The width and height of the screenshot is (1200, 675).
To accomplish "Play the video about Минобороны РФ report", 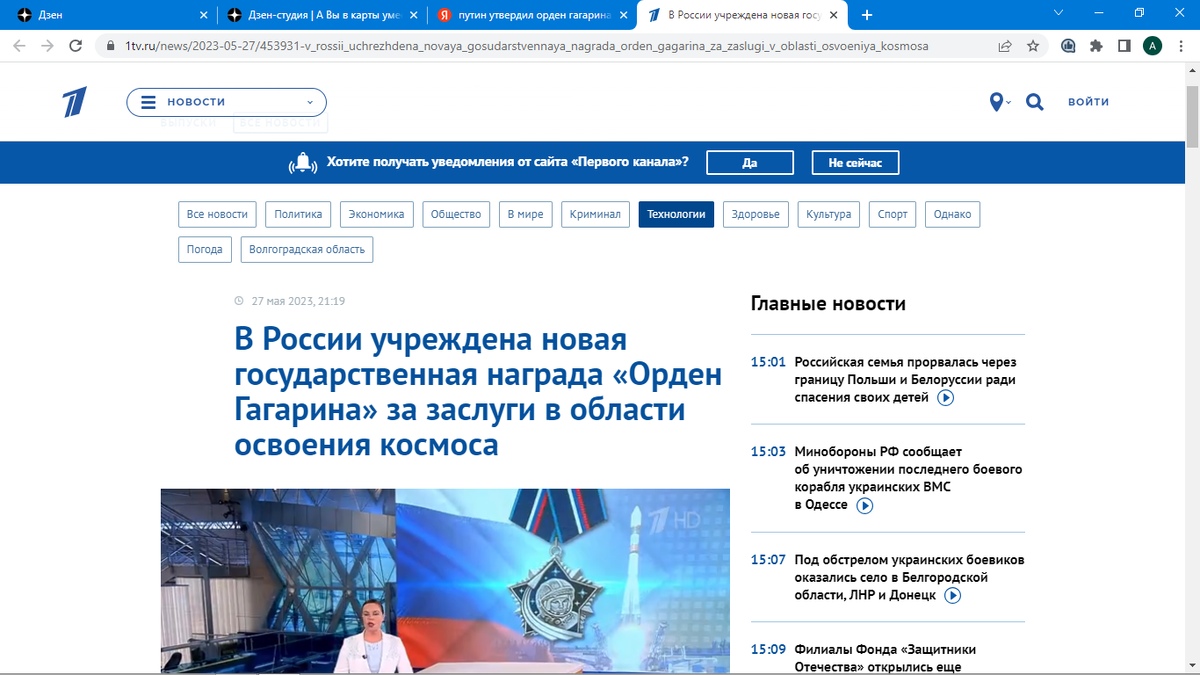I will pyautogui.click(x=864, y=505).
